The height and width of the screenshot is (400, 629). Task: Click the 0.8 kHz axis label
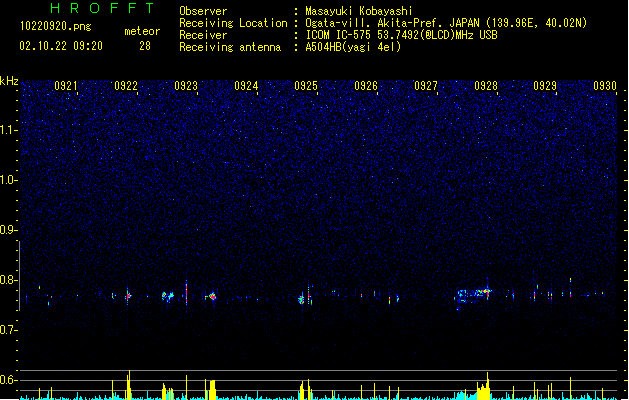point(9,280)
